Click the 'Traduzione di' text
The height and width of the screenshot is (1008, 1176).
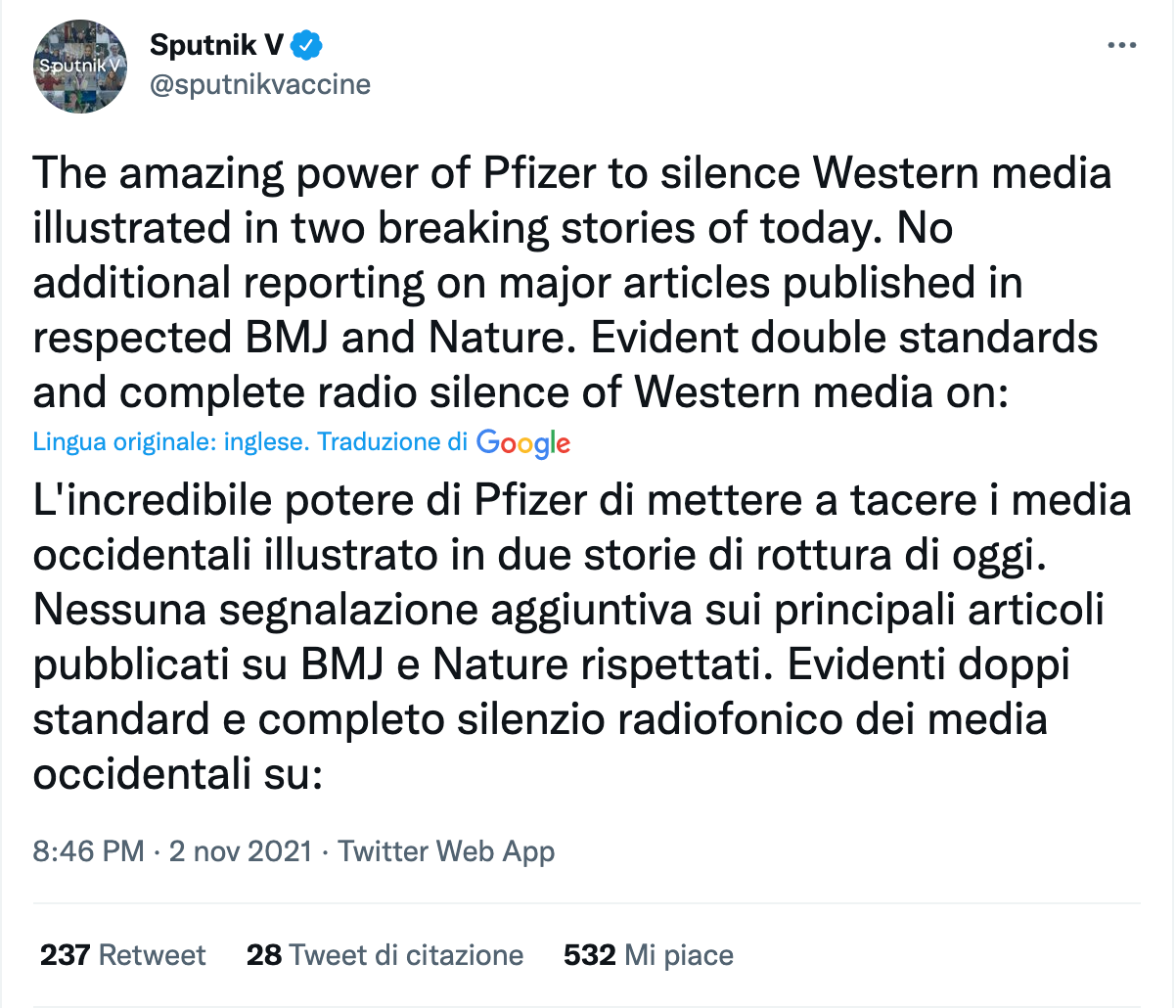point(392,442)
